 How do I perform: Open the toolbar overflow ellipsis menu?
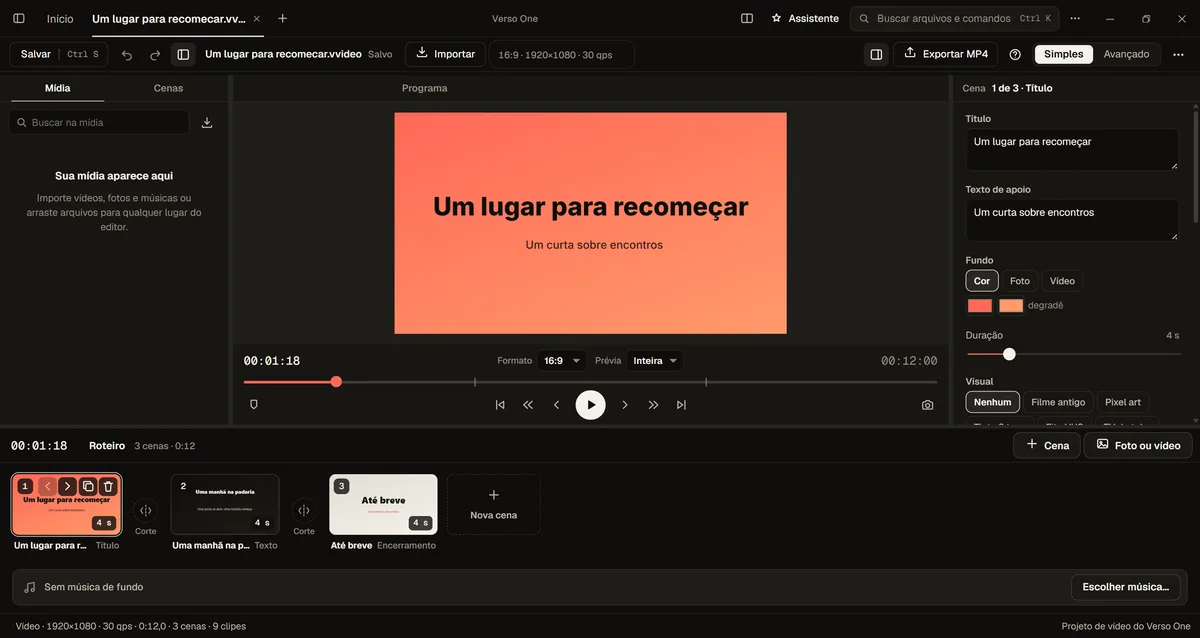pyautogui.click(x=1178, y=54)
